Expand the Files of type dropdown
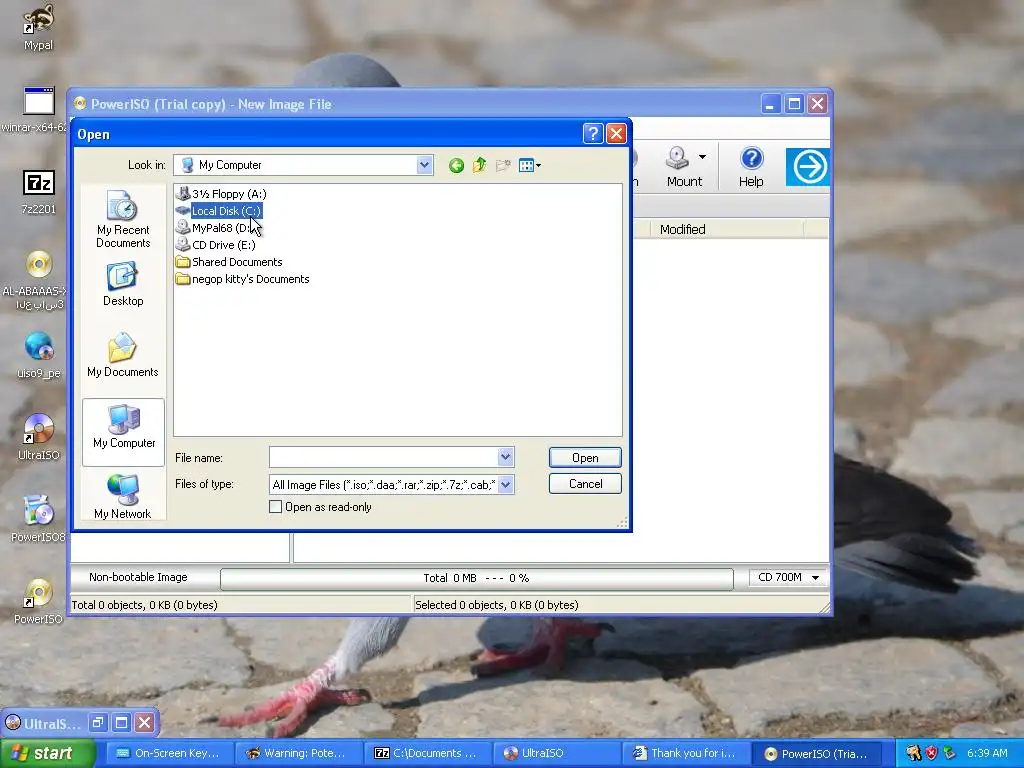 pos(505,485)
